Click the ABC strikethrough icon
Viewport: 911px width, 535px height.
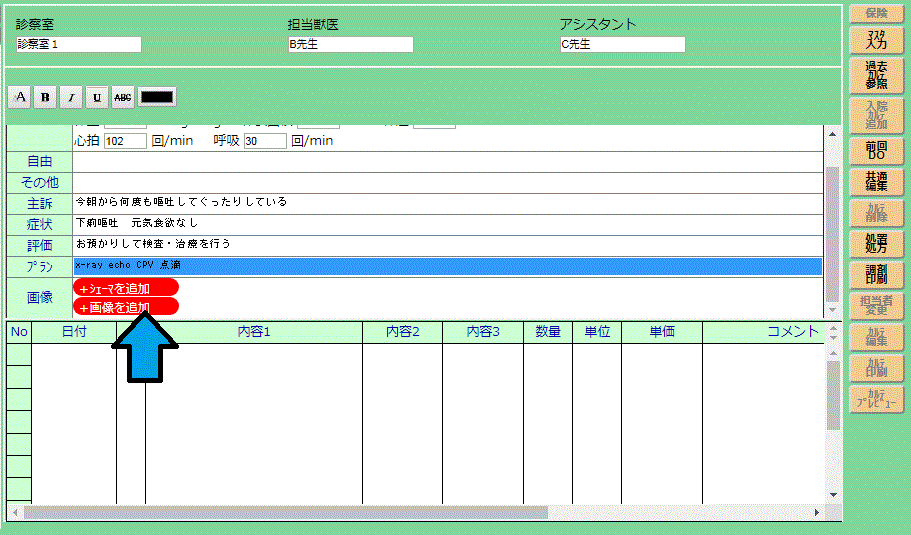[123, 97]
